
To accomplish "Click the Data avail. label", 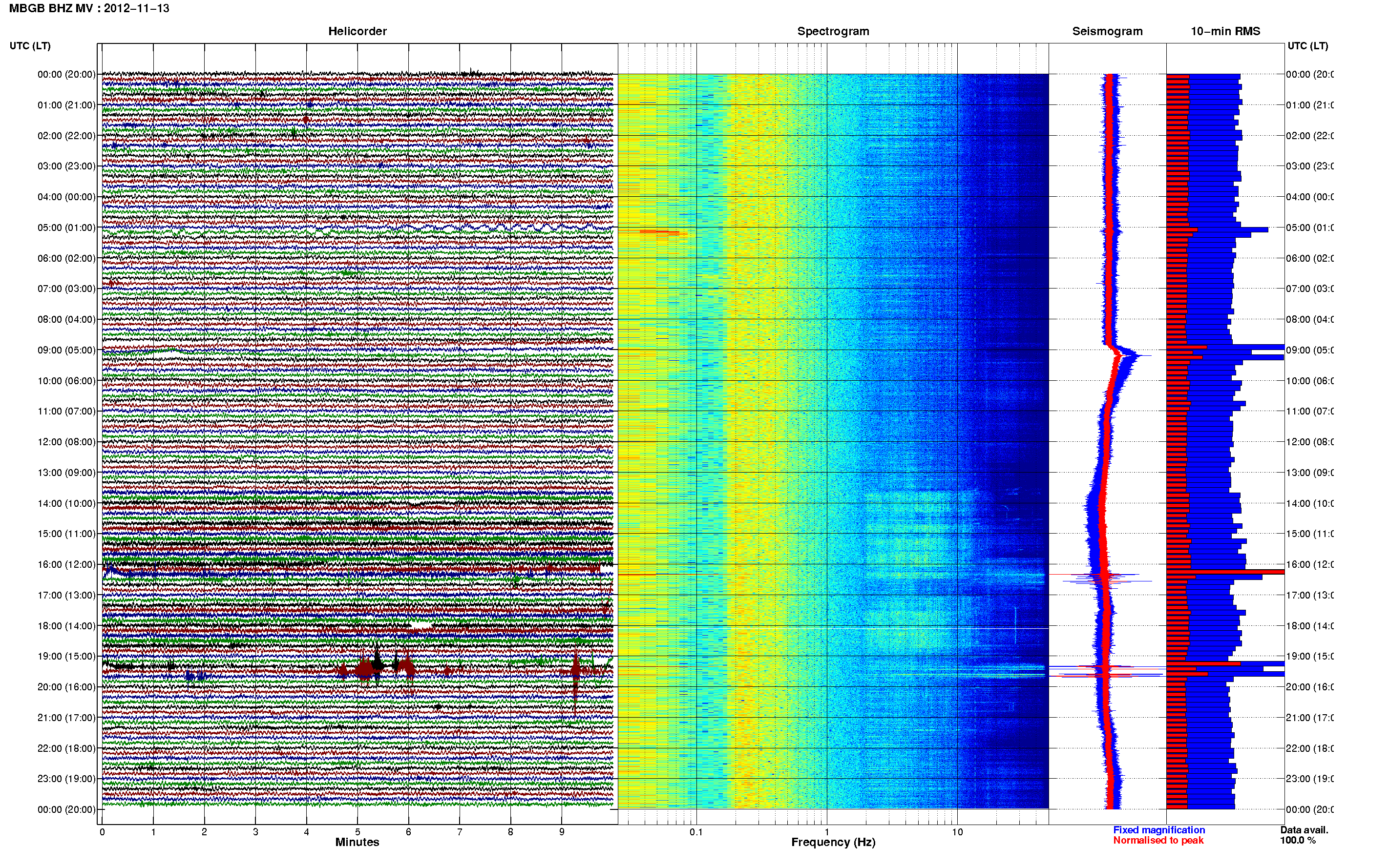I will point(1304,830).
